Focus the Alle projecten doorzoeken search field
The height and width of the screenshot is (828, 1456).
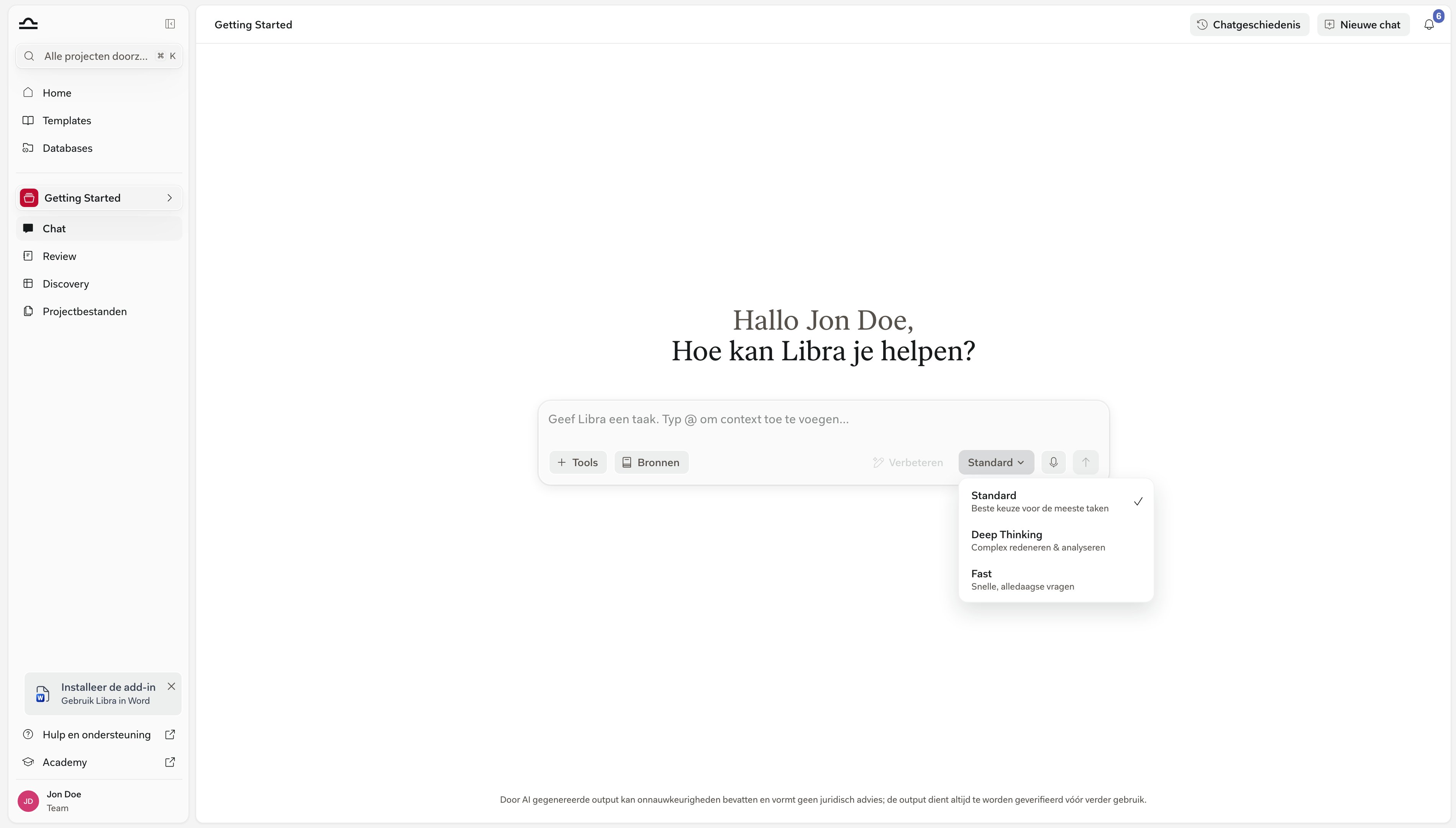tap(99, 56)
